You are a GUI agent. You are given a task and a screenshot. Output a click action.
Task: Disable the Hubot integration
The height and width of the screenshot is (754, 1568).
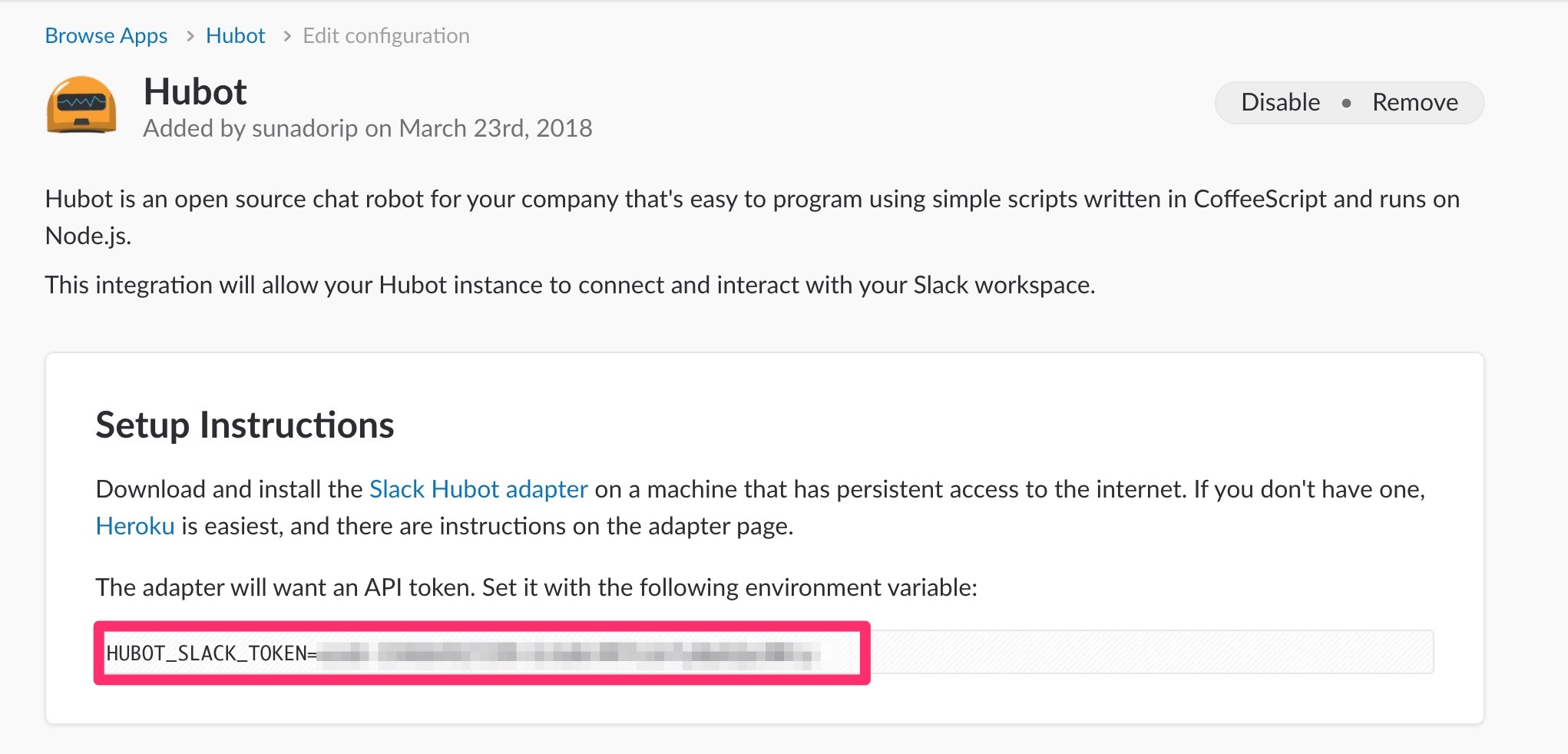click(x=1280, y=102)
